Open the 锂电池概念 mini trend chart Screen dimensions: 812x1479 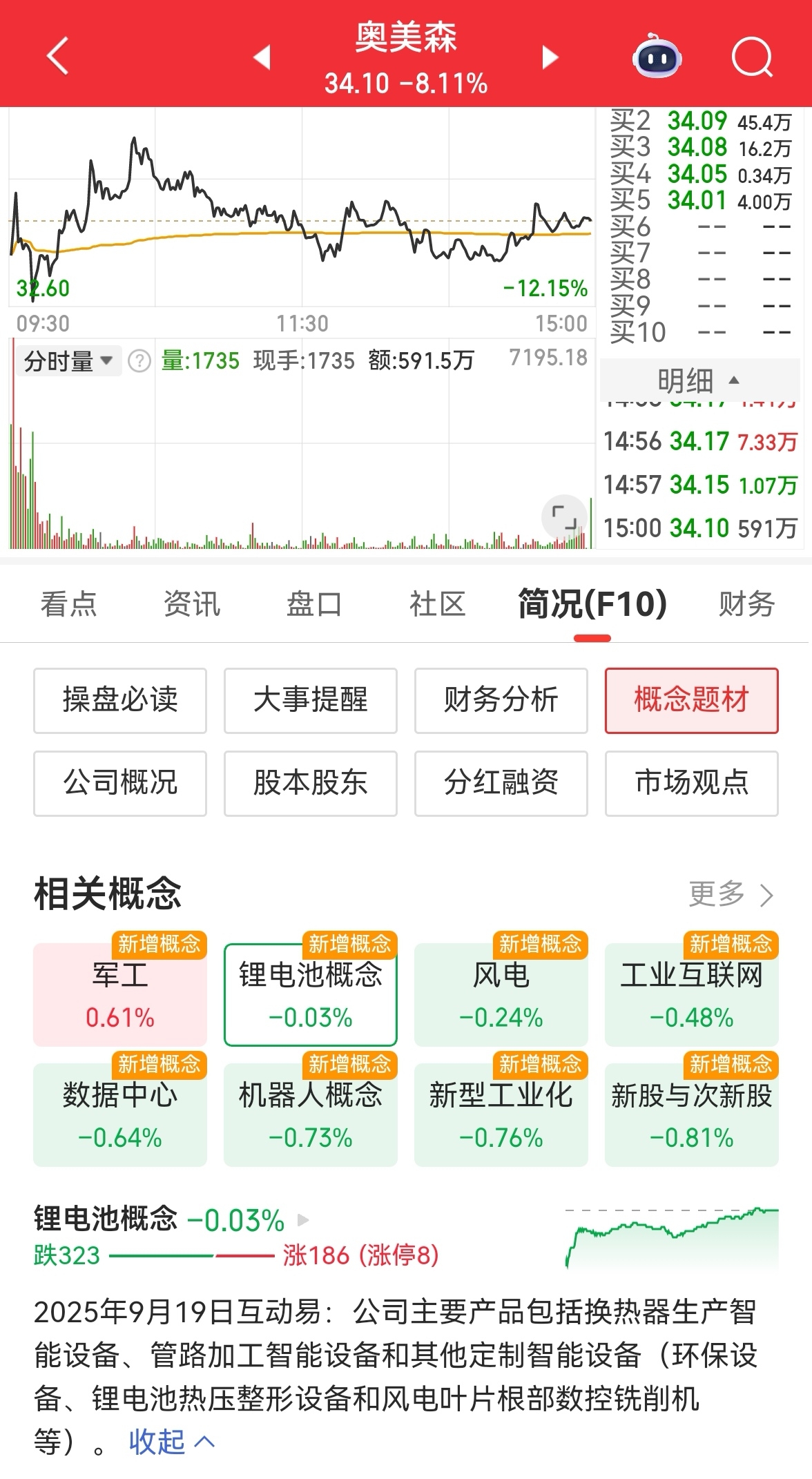point(672,1238)
